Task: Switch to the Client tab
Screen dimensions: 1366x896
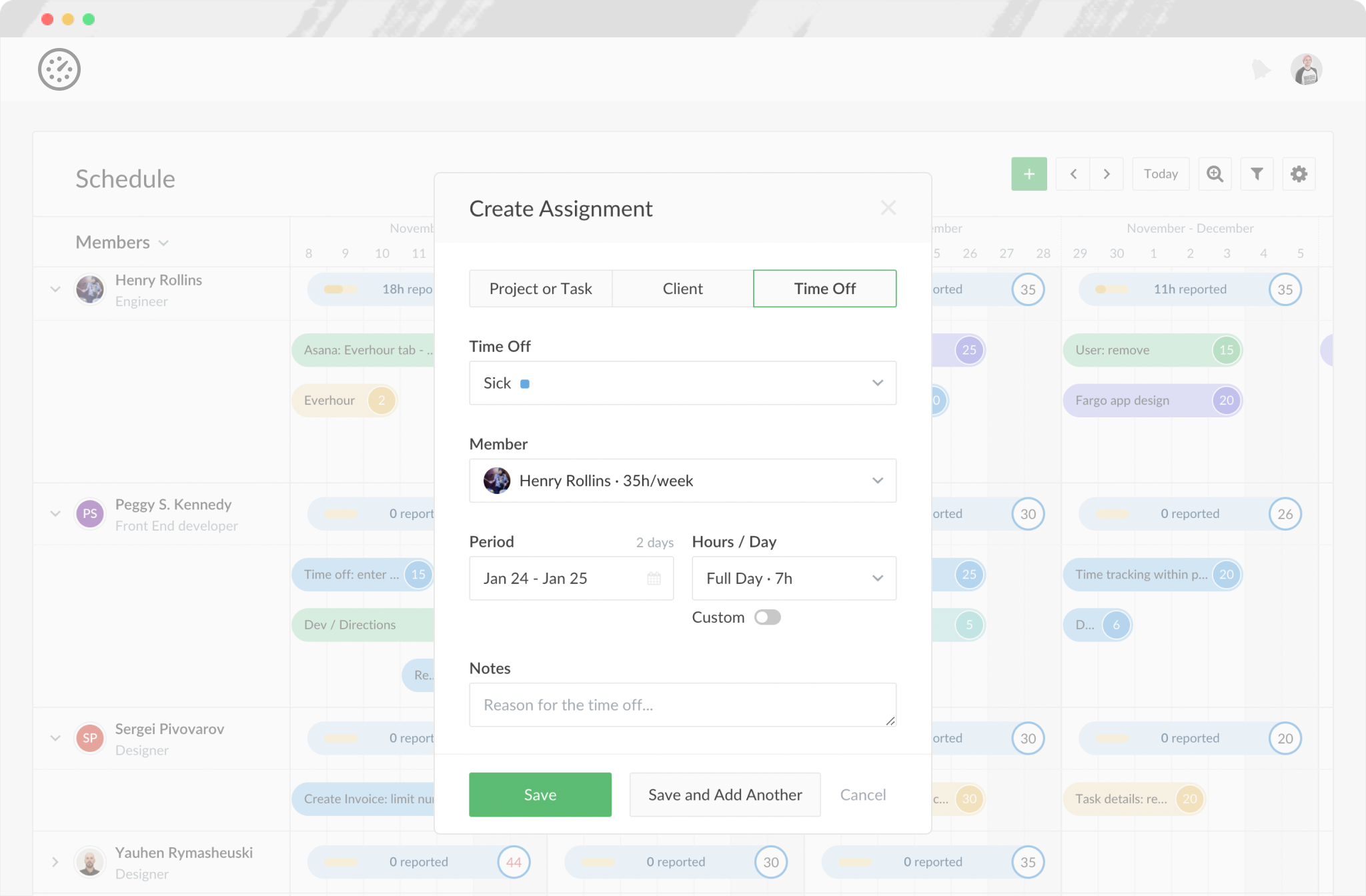Action: coord(682,289)
